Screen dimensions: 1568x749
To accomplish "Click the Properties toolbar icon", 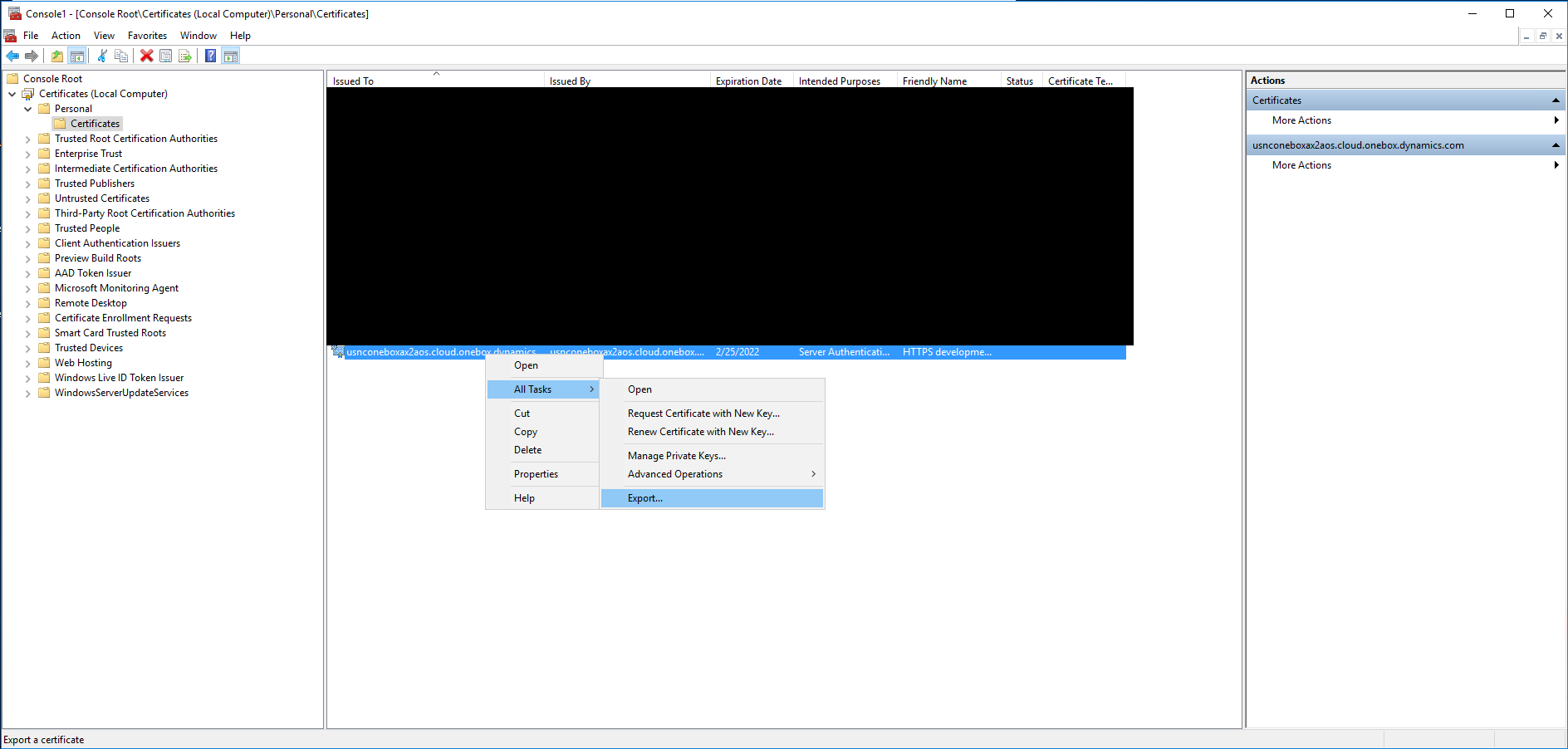I will coord(165,56).
